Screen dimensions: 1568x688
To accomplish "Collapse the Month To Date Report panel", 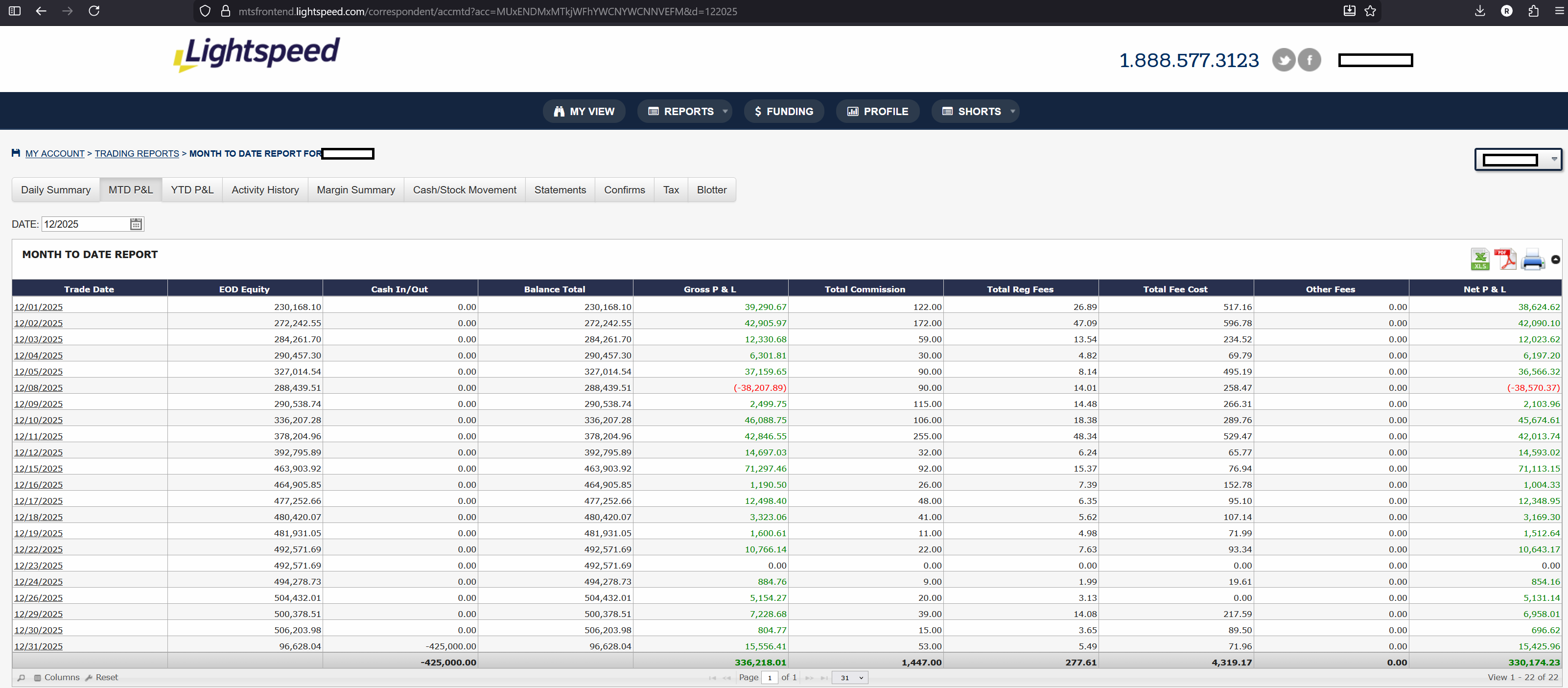I will coord(1555,260).
